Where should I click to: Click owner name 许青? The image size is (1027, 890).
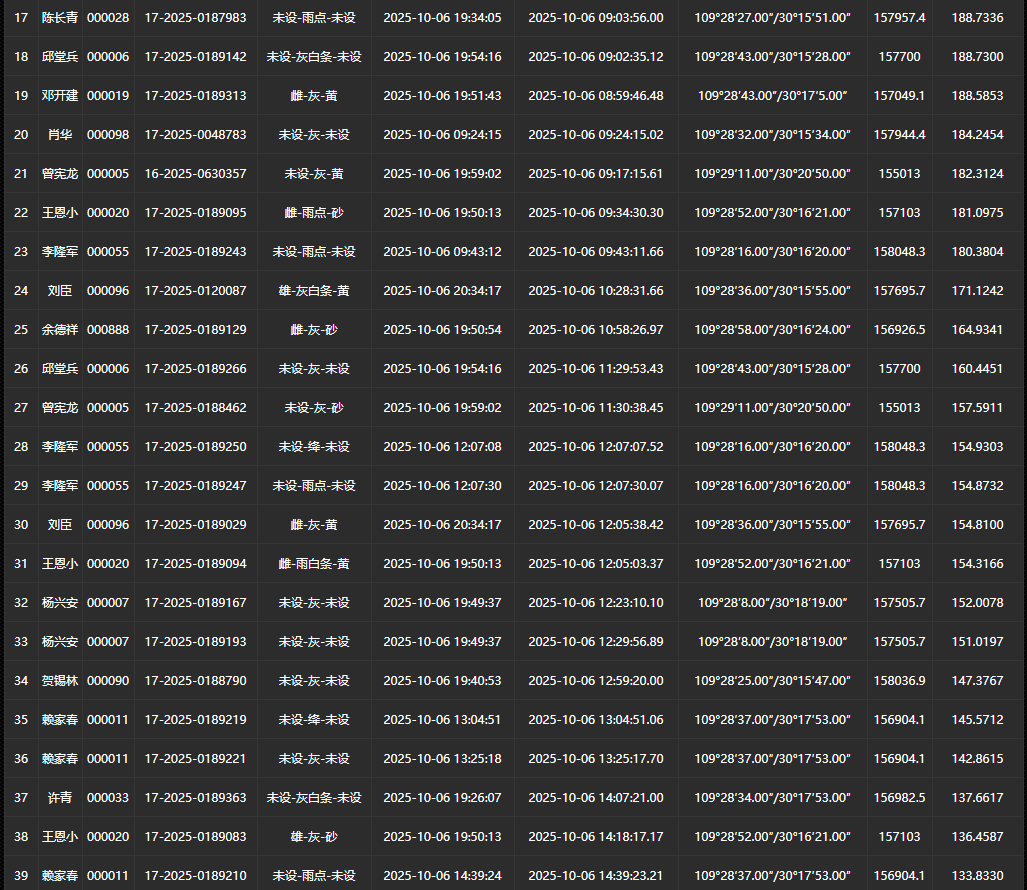tap(59, 798)
